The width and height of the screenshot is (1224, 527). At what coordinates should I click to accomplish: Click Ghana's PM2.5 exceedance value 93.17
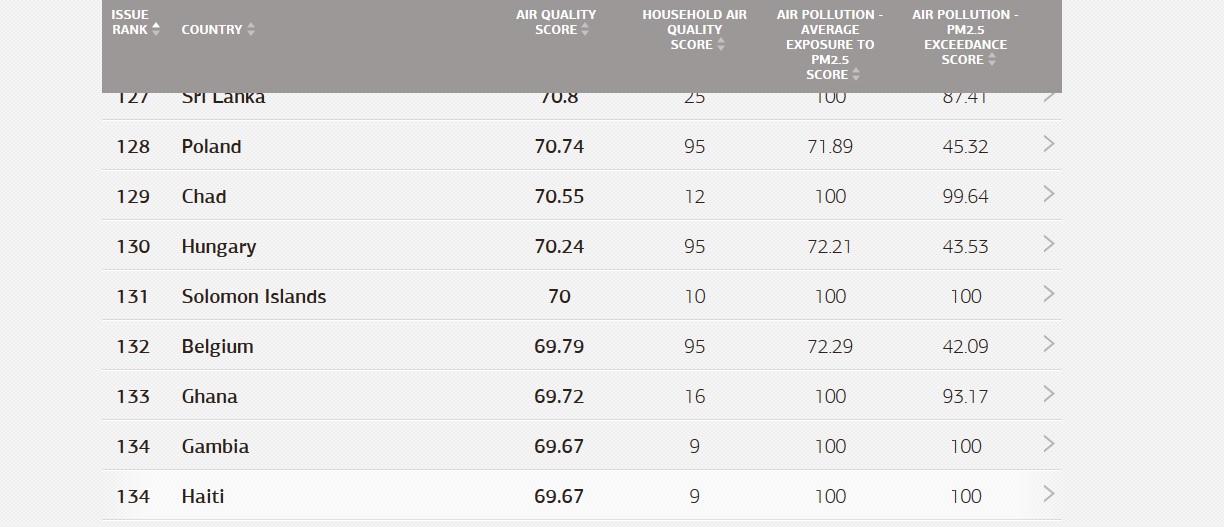(965, 396)
